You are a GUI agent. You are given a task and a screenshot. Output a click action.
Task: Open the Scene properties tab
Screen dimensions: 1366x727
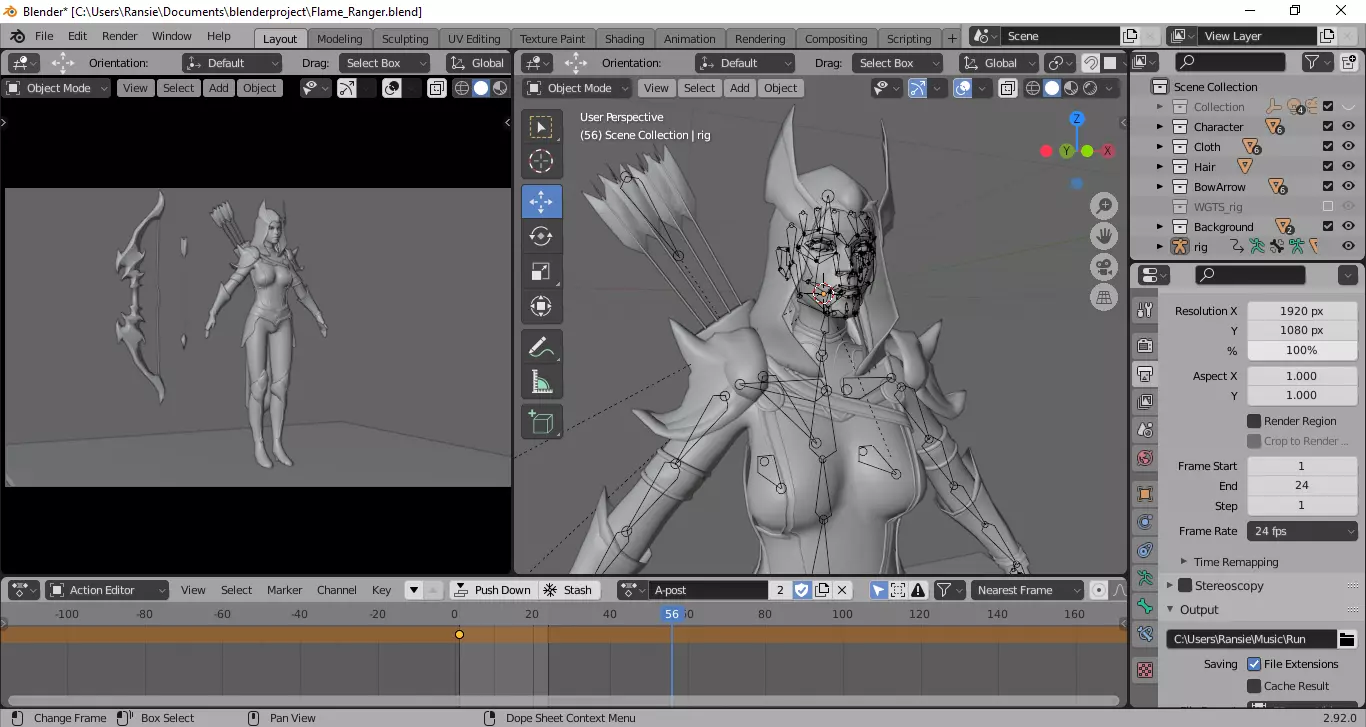tap(1145, 429)
